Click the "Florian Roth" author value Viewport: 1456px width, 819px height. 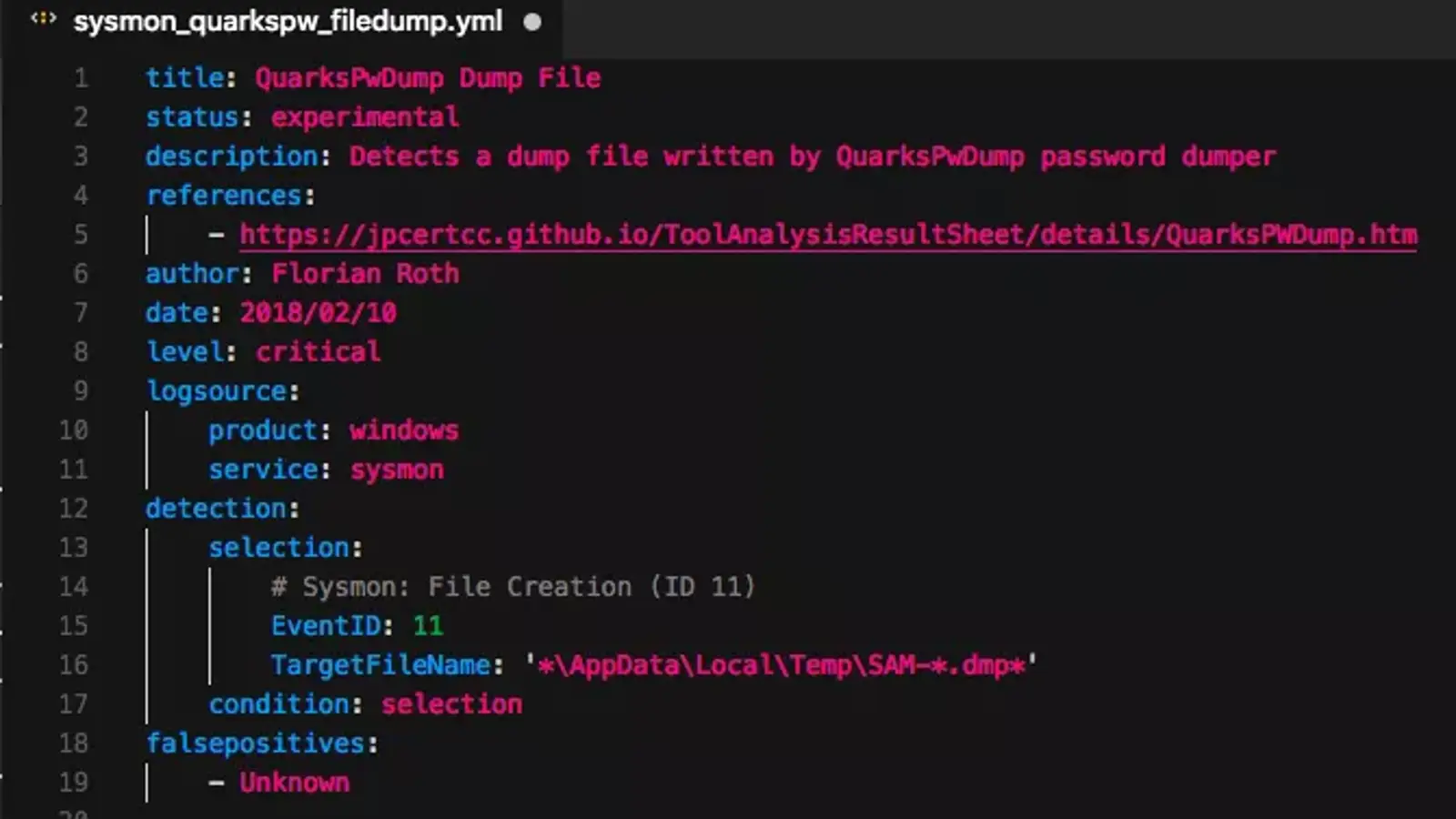(x=365, y=274)
